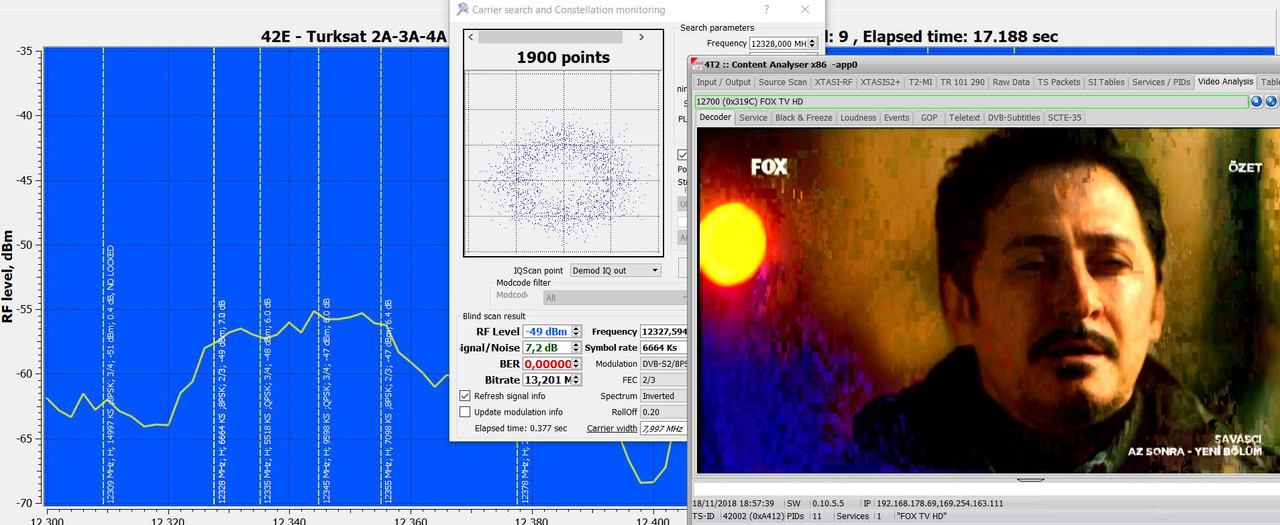Click the constellation scrollbar right arrow
The width and height of the screenshot is (1280, 525).
coord(643,37)
